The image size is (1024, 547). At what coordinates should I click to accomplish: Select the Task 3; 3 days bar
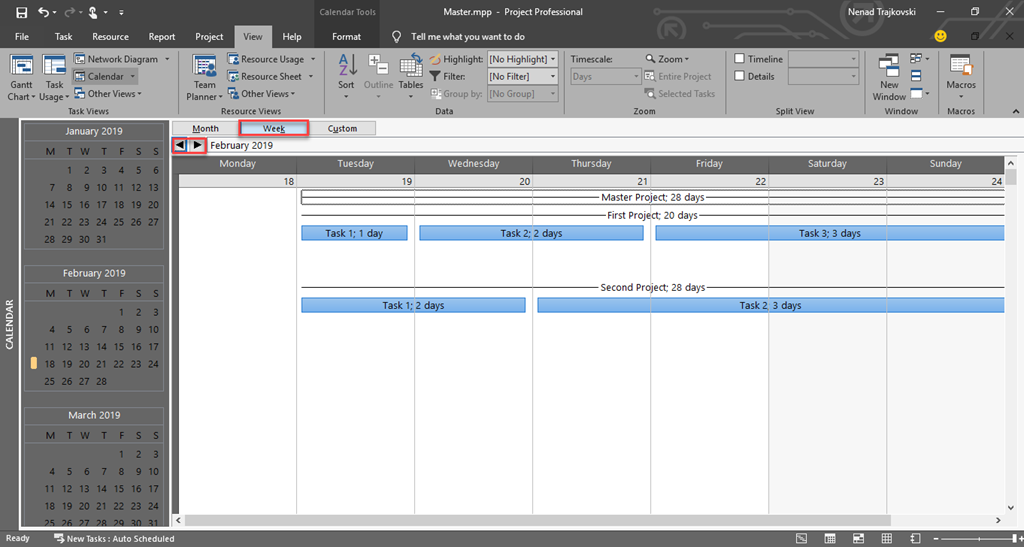point(829,233)
